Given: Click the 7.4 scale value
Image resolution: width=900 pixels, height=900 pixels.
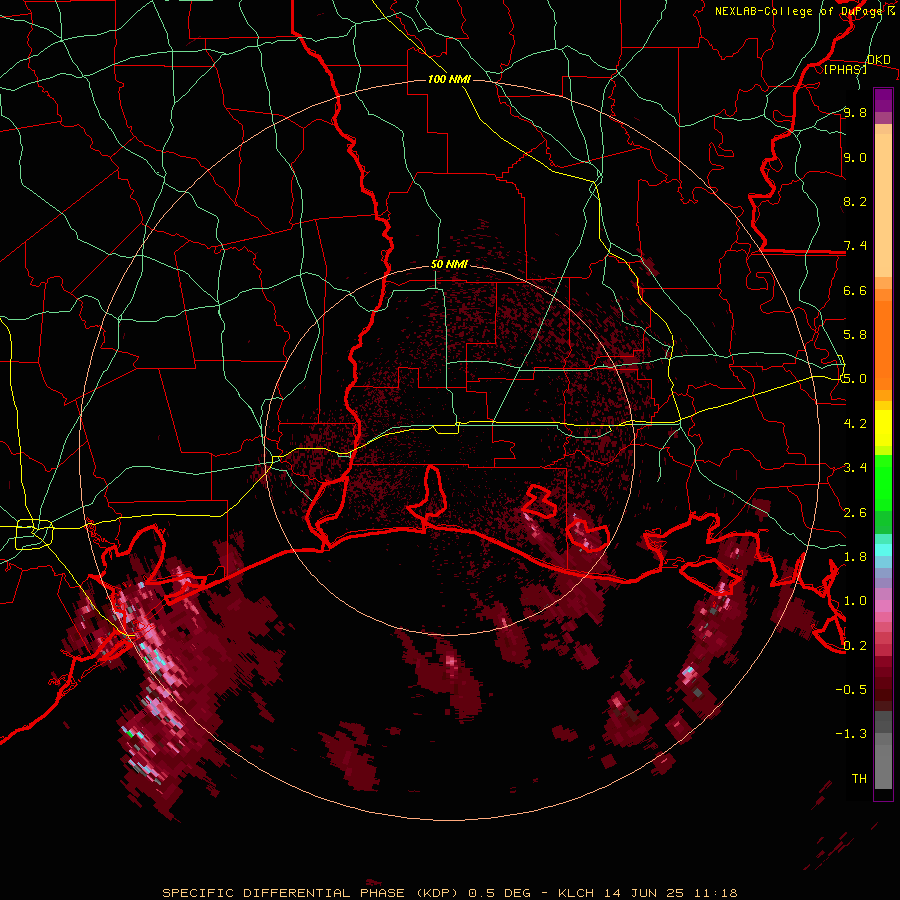Looking at the screenshot, I should pyautogui.click(x=855, y=246).
